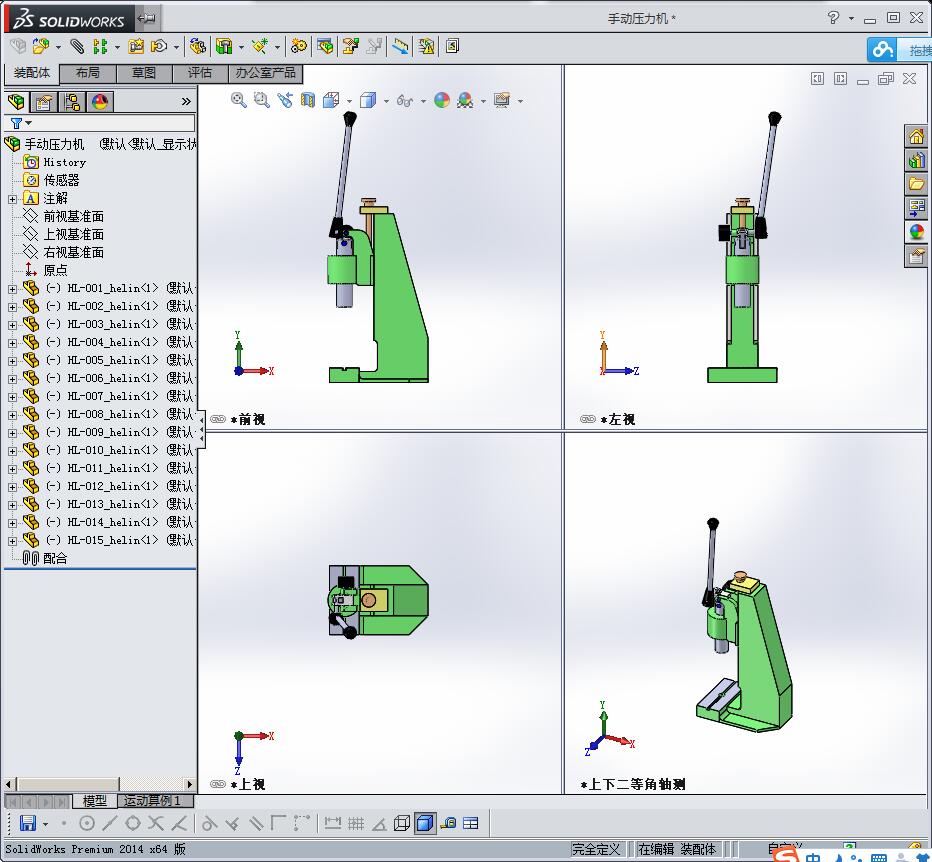This screenshot has width=932, height=862.
Task: Open View Palette icon in task pane
Action: point(916,207)
